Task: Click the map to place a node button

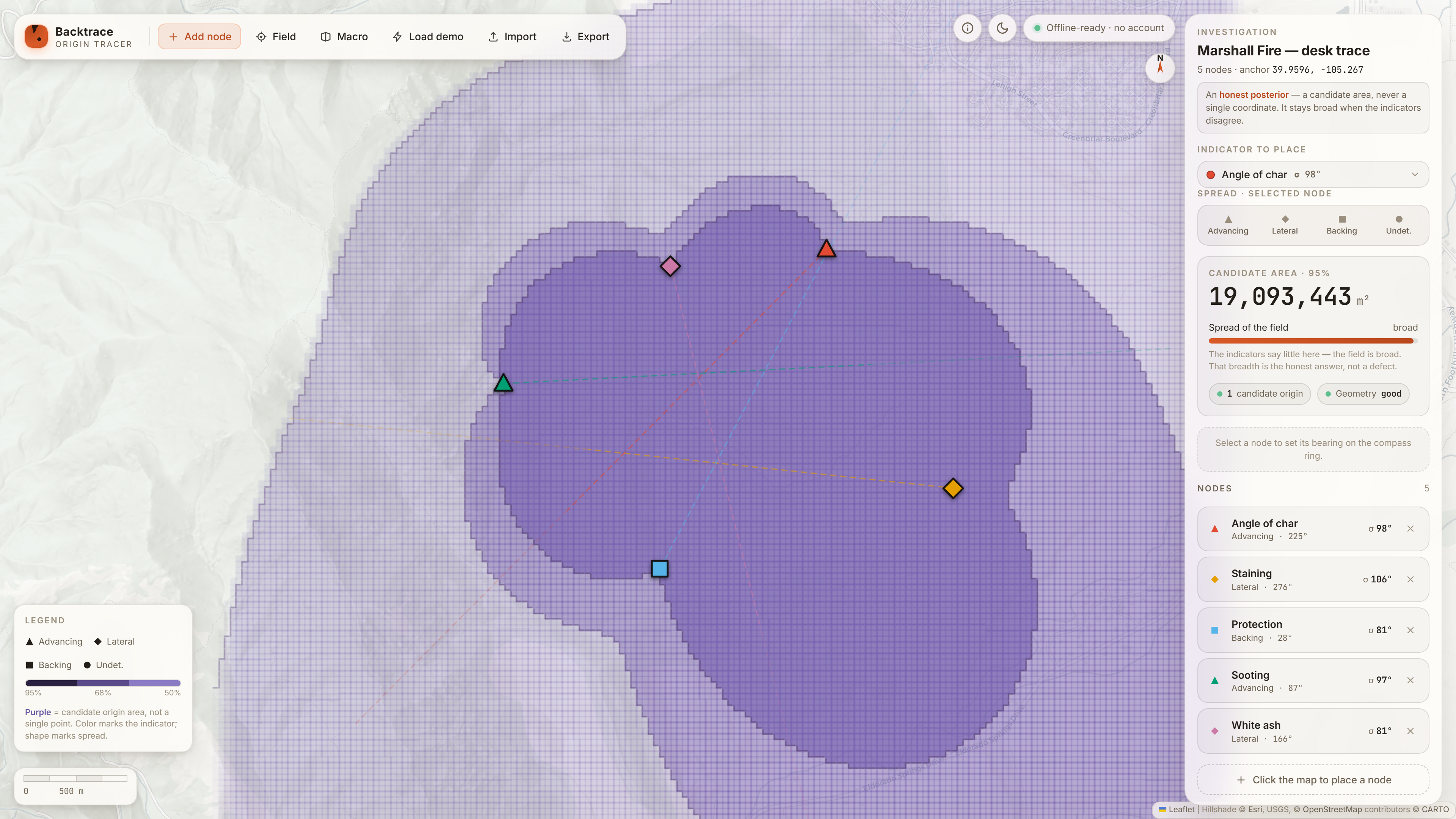Action: (1313, 780)
